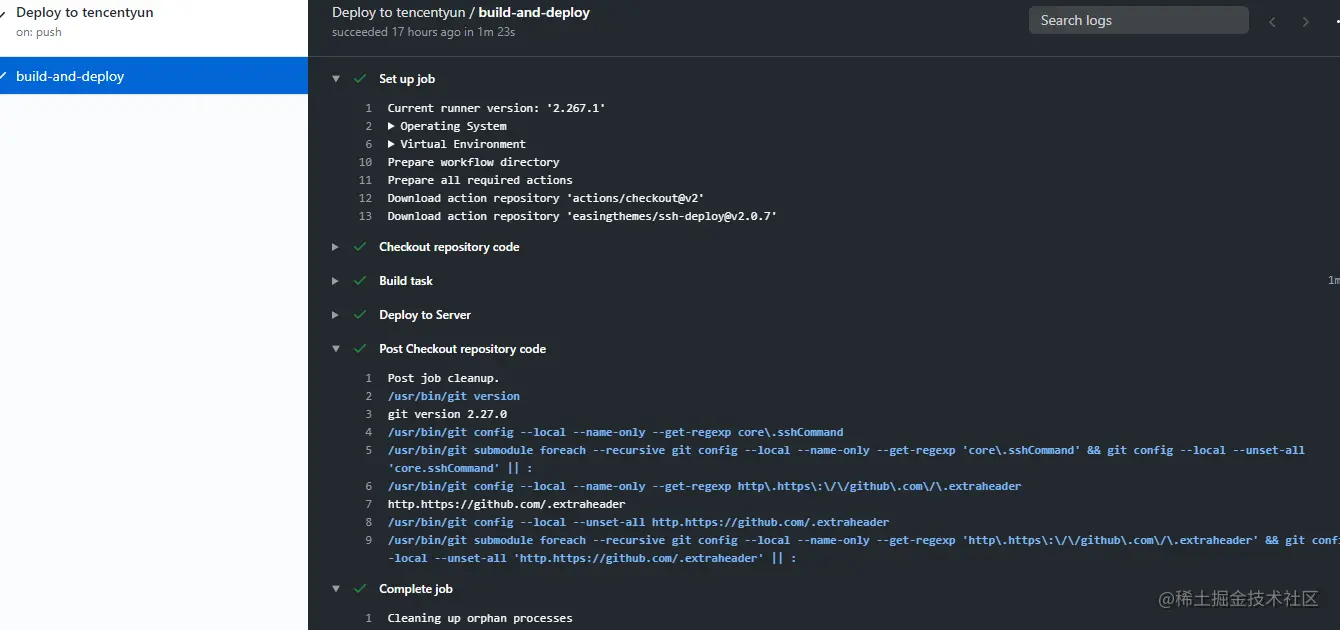Collapse the Post Checkout repository code step
1340x630 pixels.
point(336,349)
